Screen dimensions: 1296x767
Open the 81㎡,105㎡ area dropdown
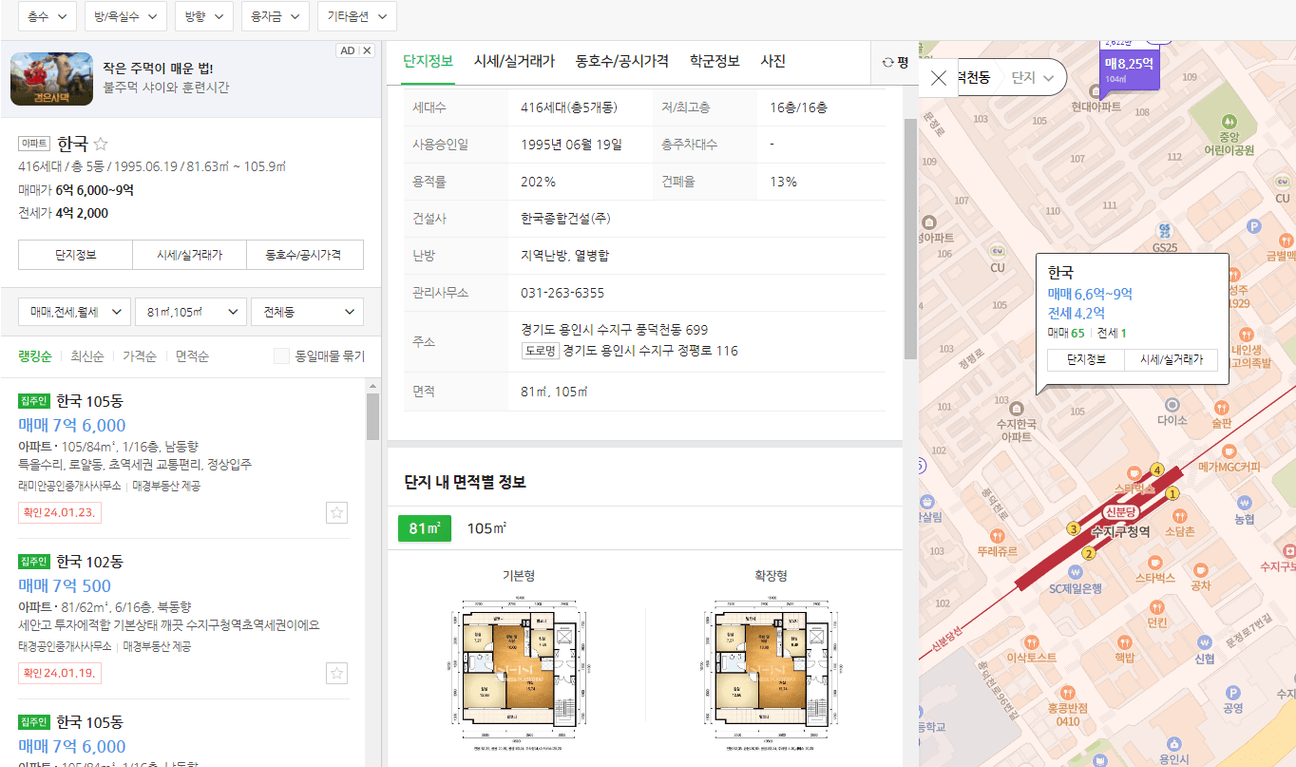point(191,312)
